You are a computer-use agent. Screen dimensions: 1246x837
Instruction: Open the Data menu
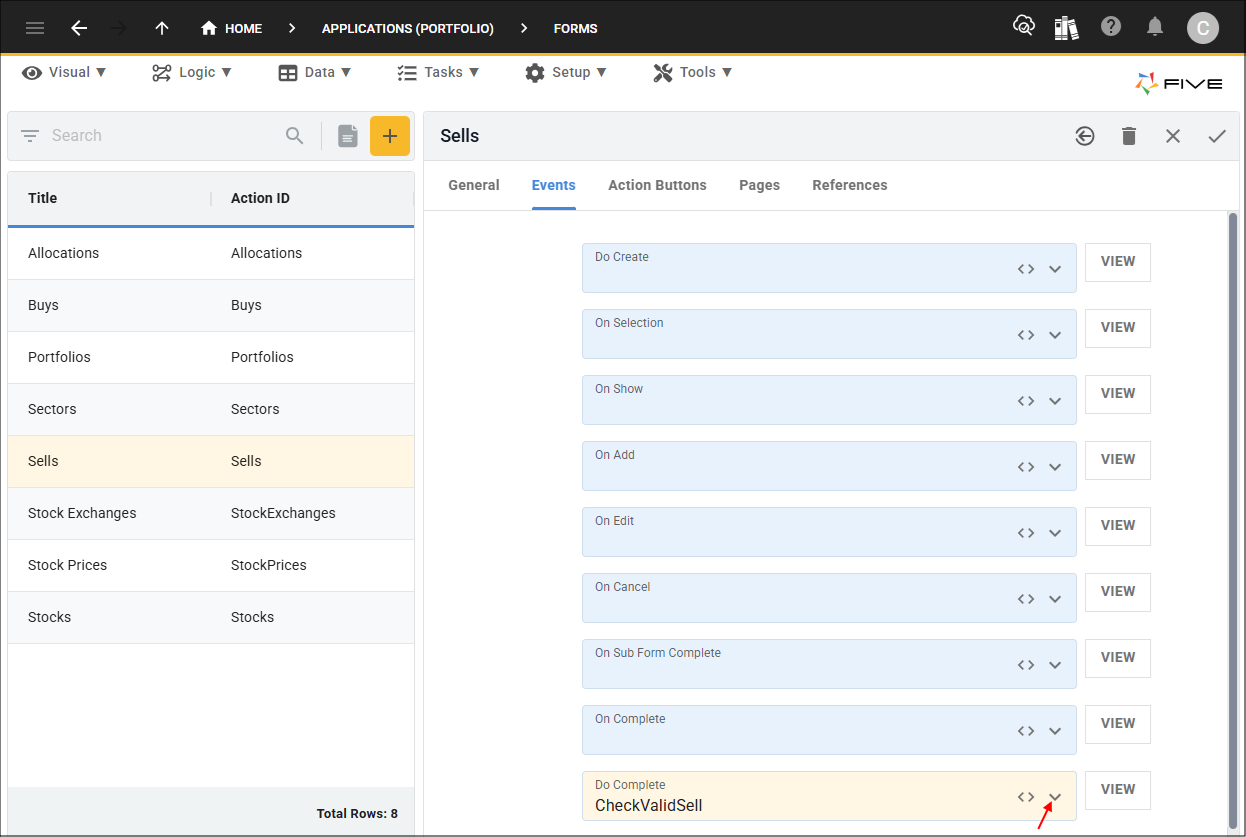[315, 72]
